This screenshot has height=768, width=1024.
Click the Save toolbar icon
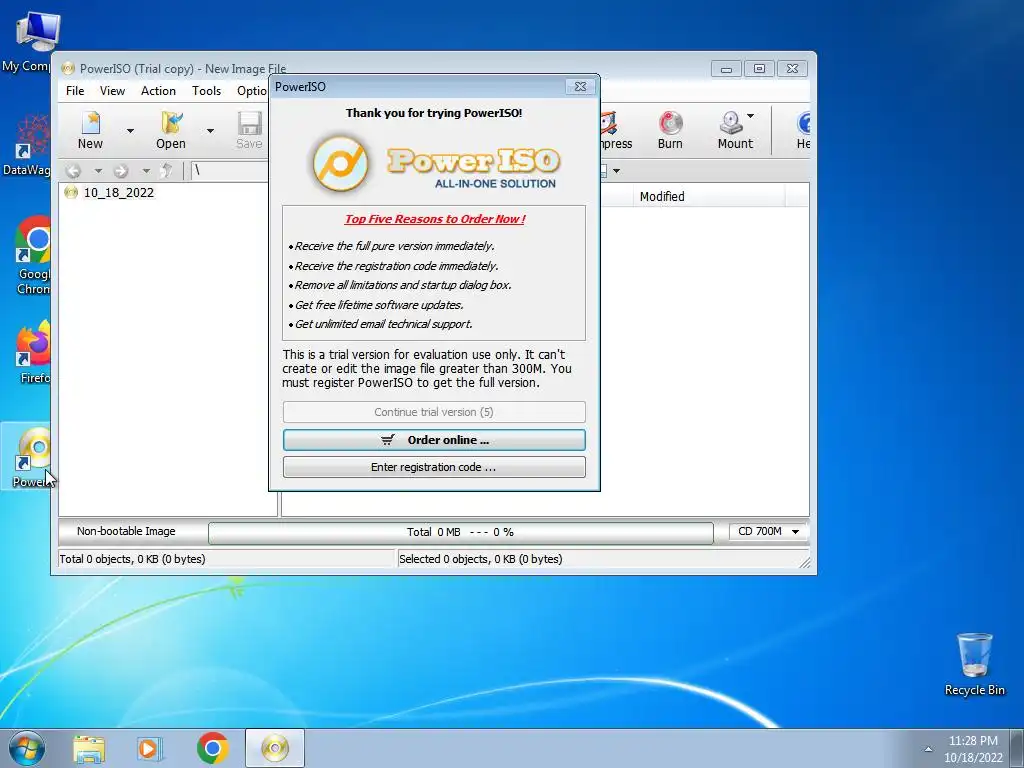[249, 130]
